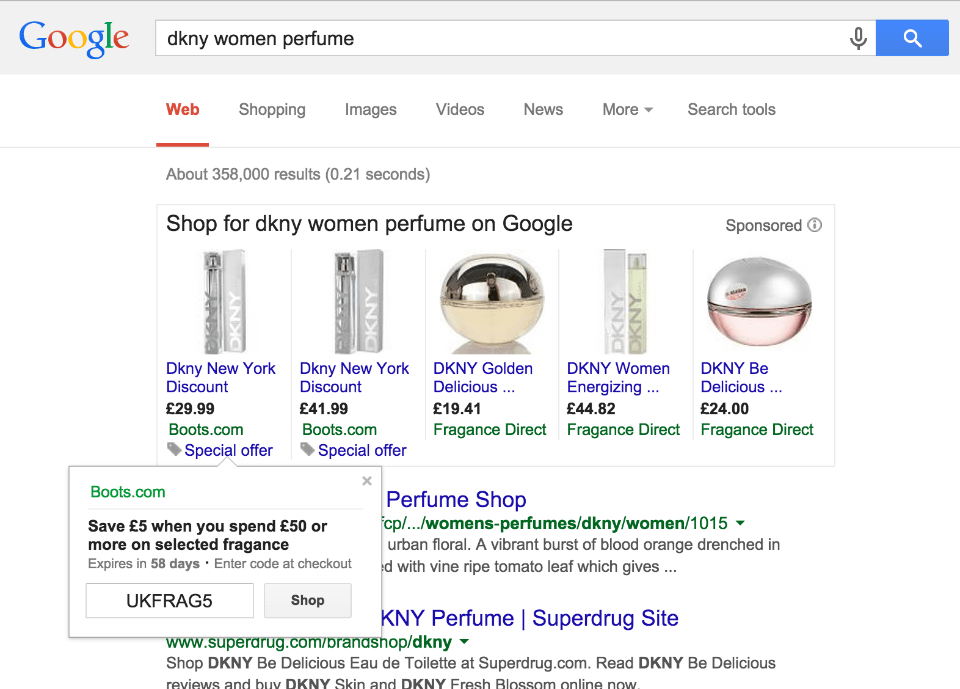Open the DKNY Be Delicious product image

coord(759,302)
